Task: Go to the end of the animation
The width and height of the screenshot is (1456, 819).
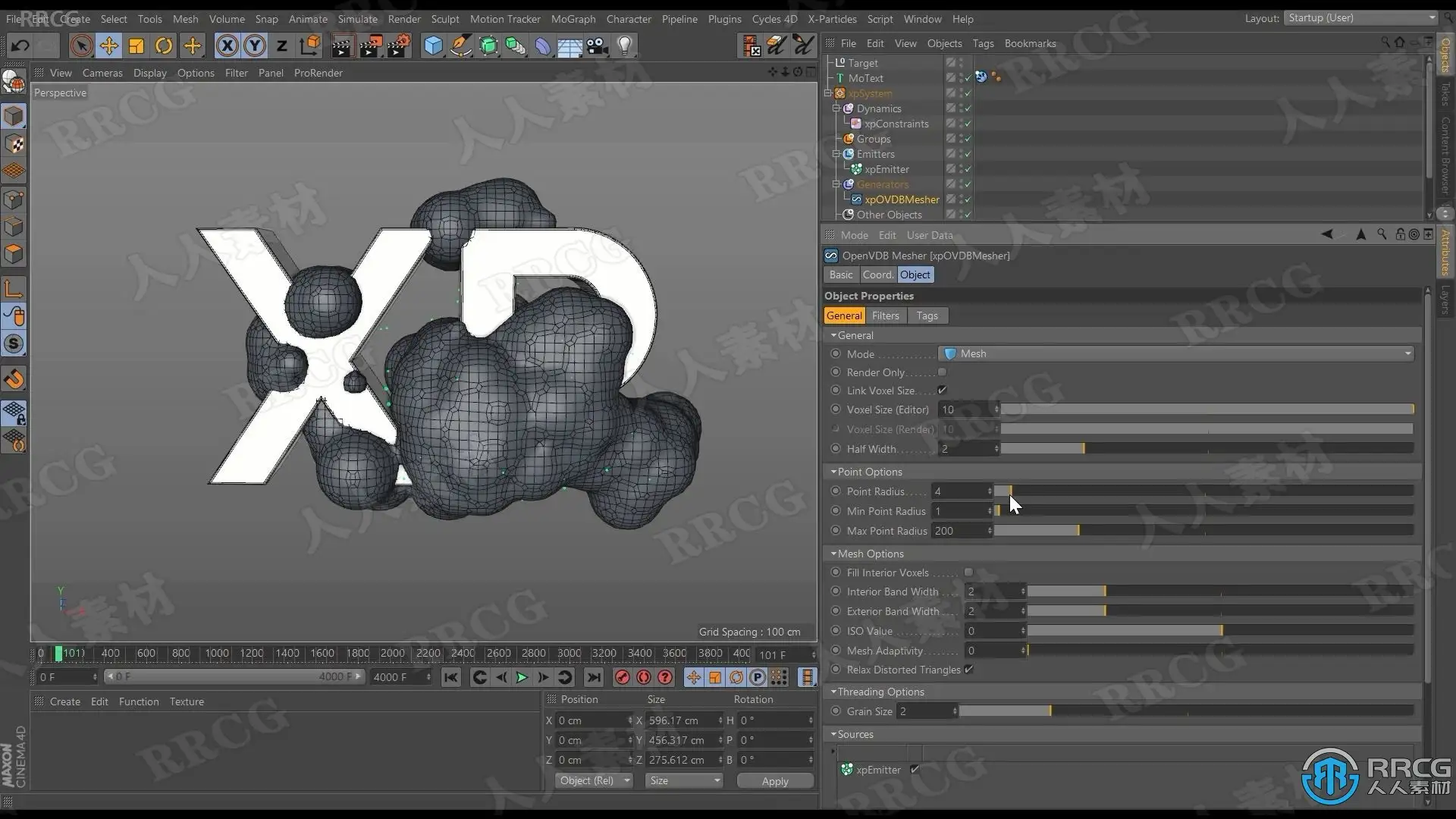Action: (x=594, y=677)
